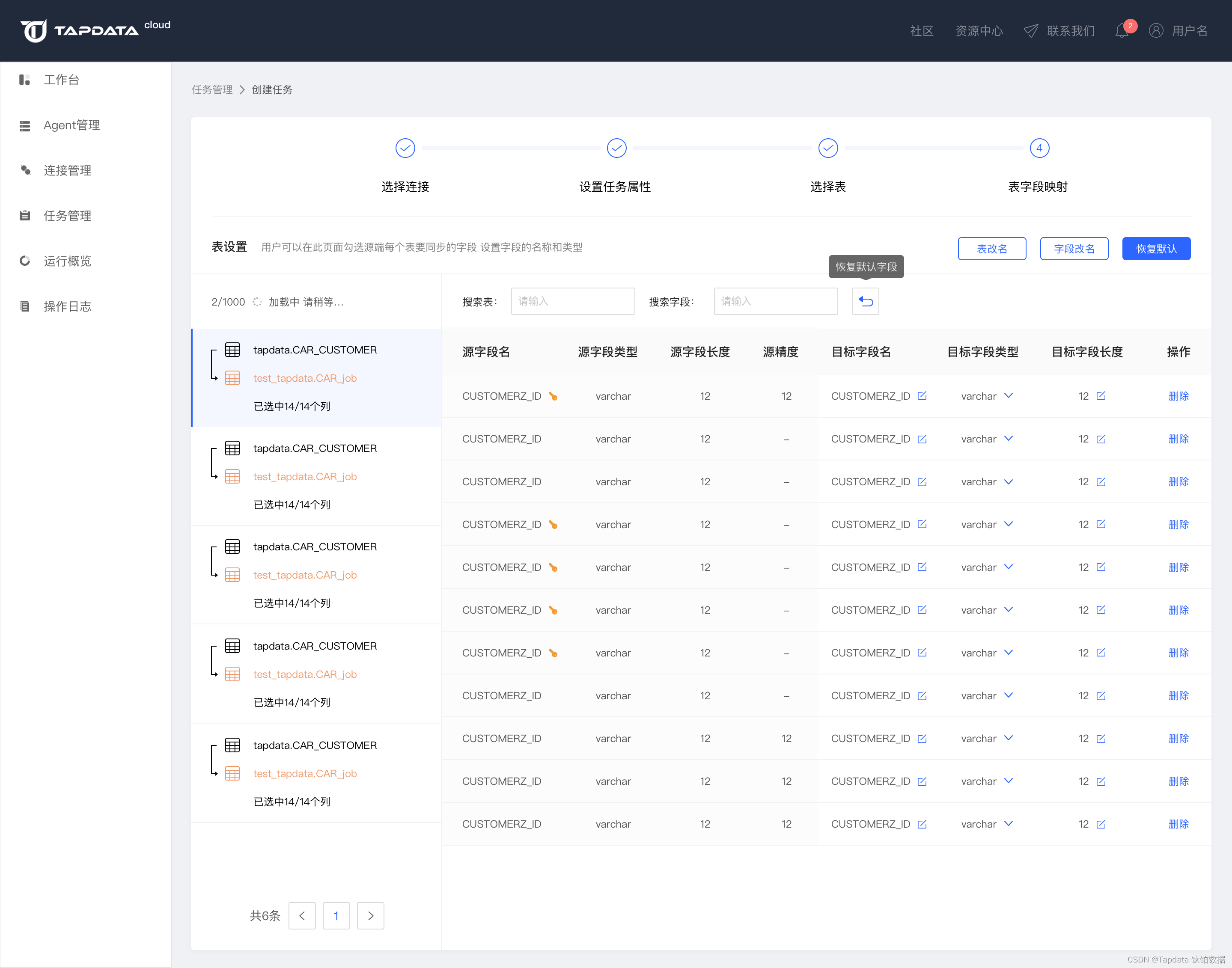This screenshot has width=1232, height=968.
Task: Click the notification bell icon
Action: tap(1122, 31)
